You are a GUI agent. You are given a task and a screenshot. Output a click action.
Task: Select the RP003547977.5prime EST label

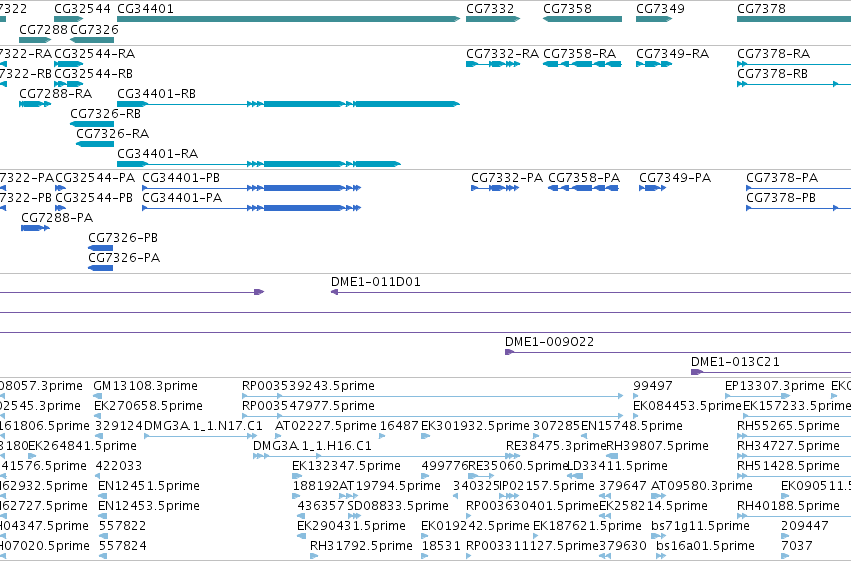click(308, 406)
